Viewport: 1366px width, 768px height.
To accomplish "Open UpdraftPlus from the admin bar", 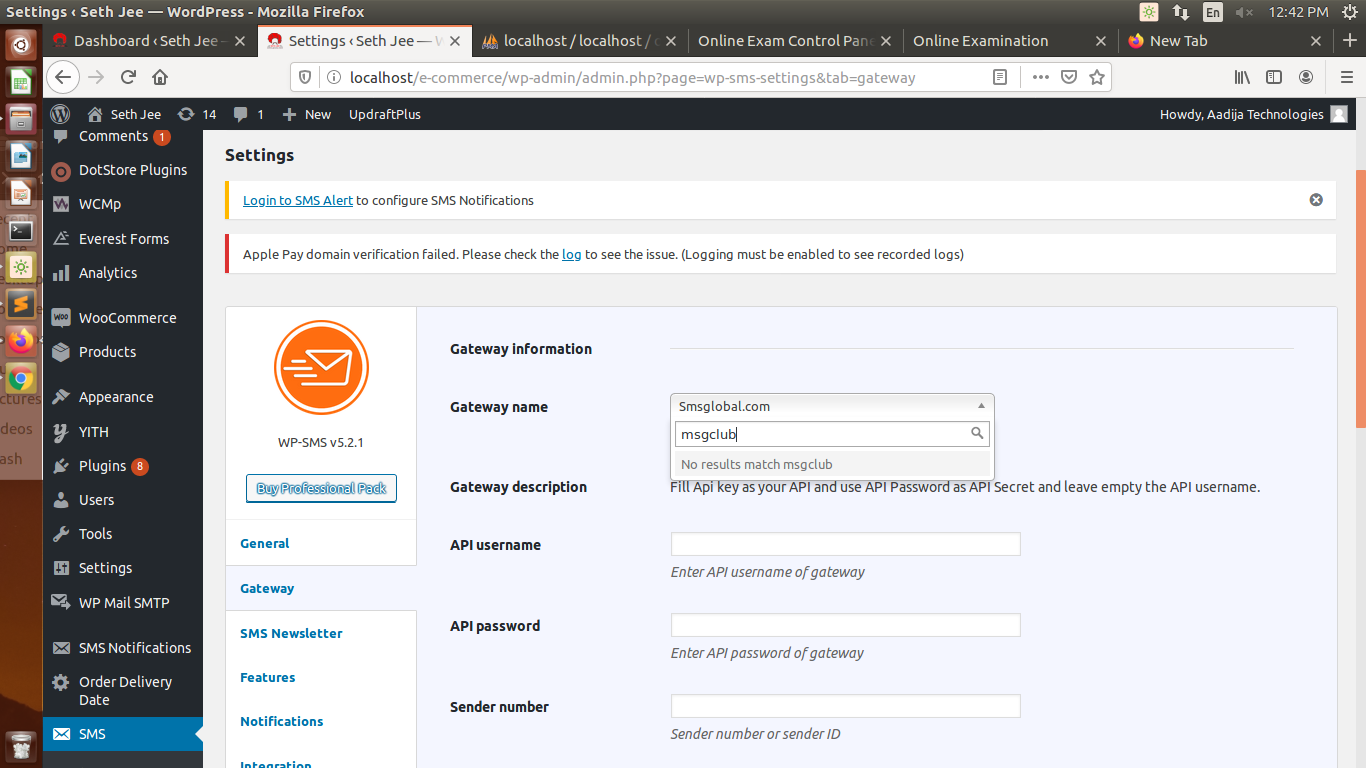I will [385, 114].
